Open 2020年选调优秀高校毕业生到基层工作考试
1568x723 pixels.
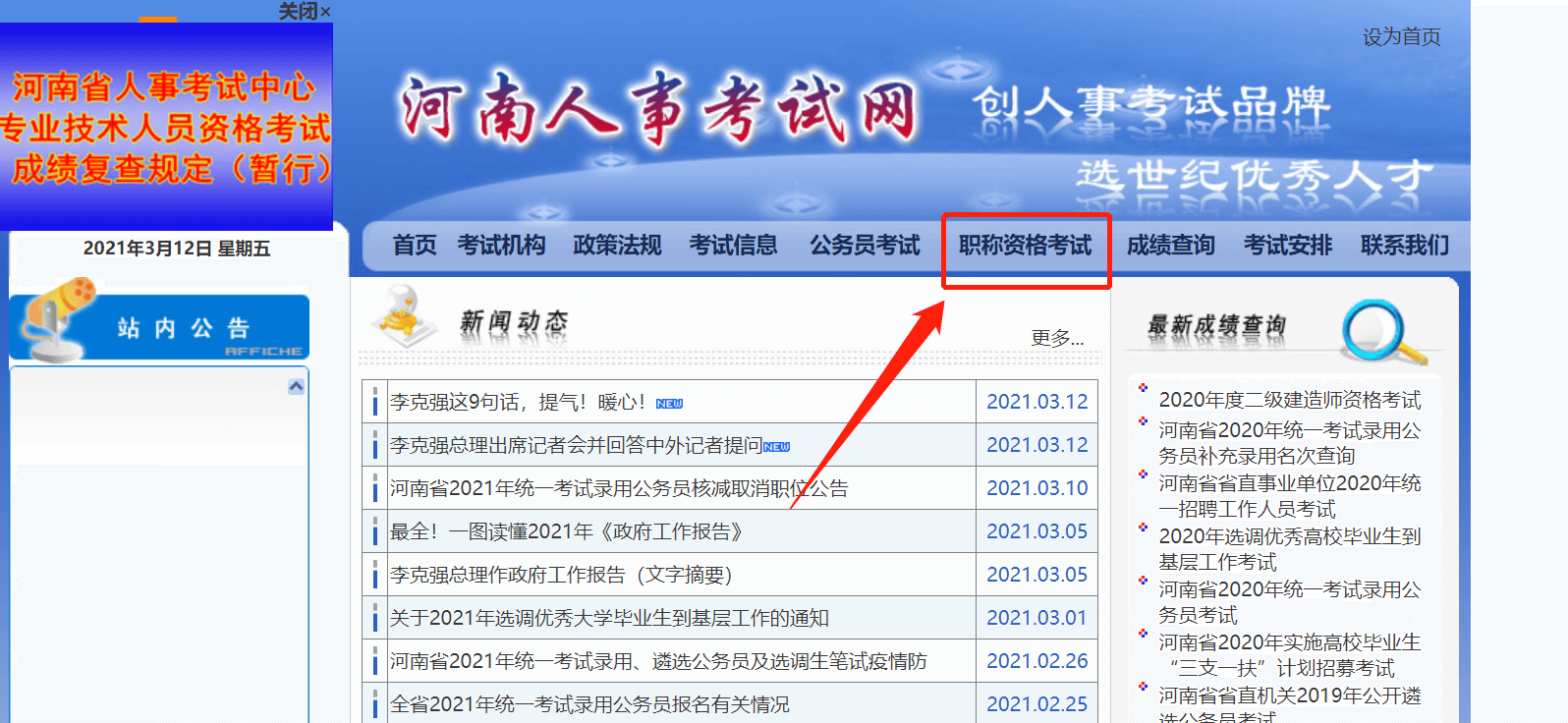pyautogui.click(x=1290, y=549)
